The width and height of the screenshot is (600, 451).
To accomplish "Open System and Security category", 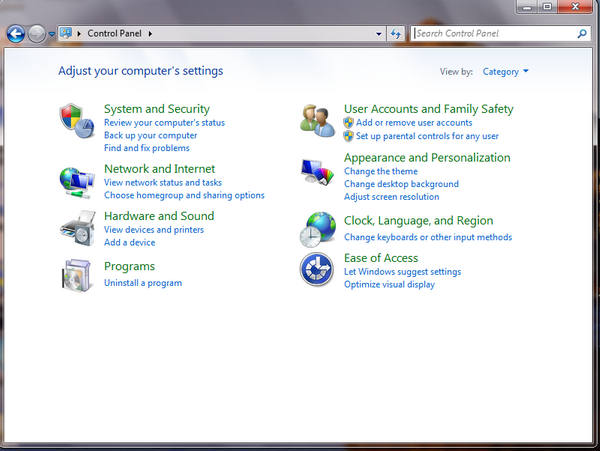I will 157,109.
